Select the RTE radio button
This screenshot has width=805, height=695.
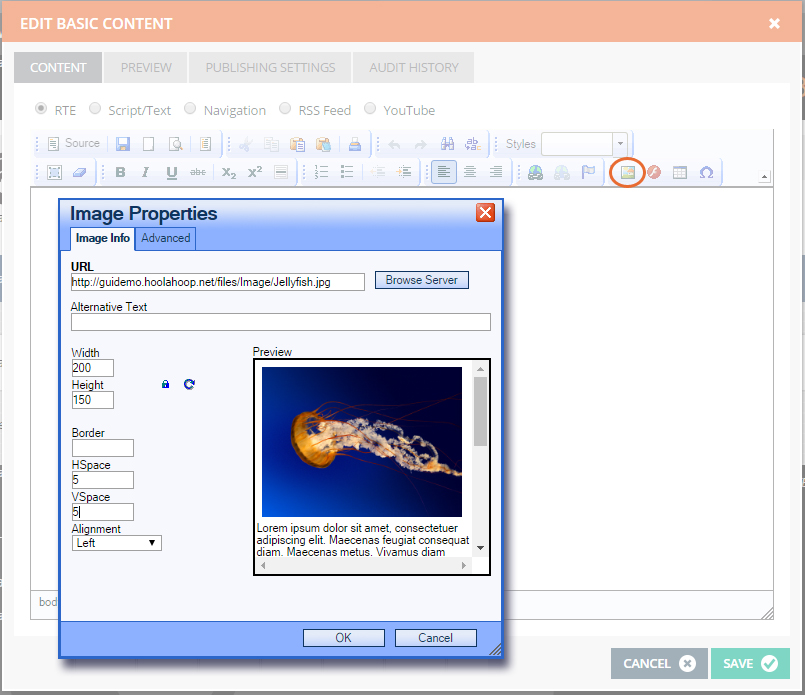pos(41,109)
